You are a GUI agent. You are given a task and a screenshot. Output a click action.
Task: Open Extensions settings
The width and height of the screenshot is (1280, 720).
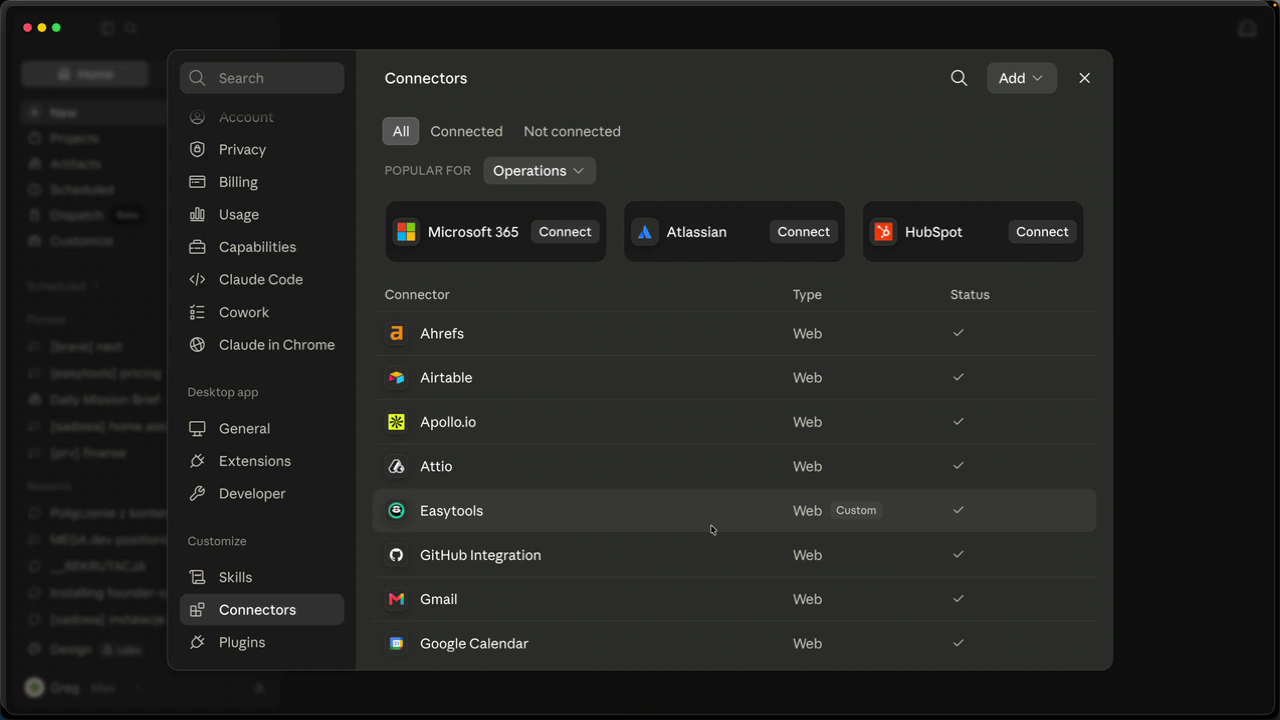[262, 461]
